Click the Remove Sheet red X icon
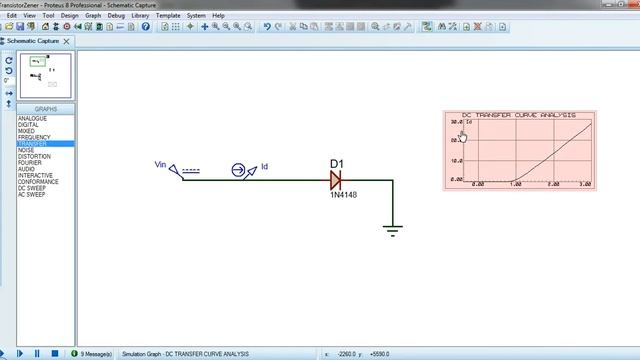The height and width of the screenshot is (360, 640). [478, 27]
